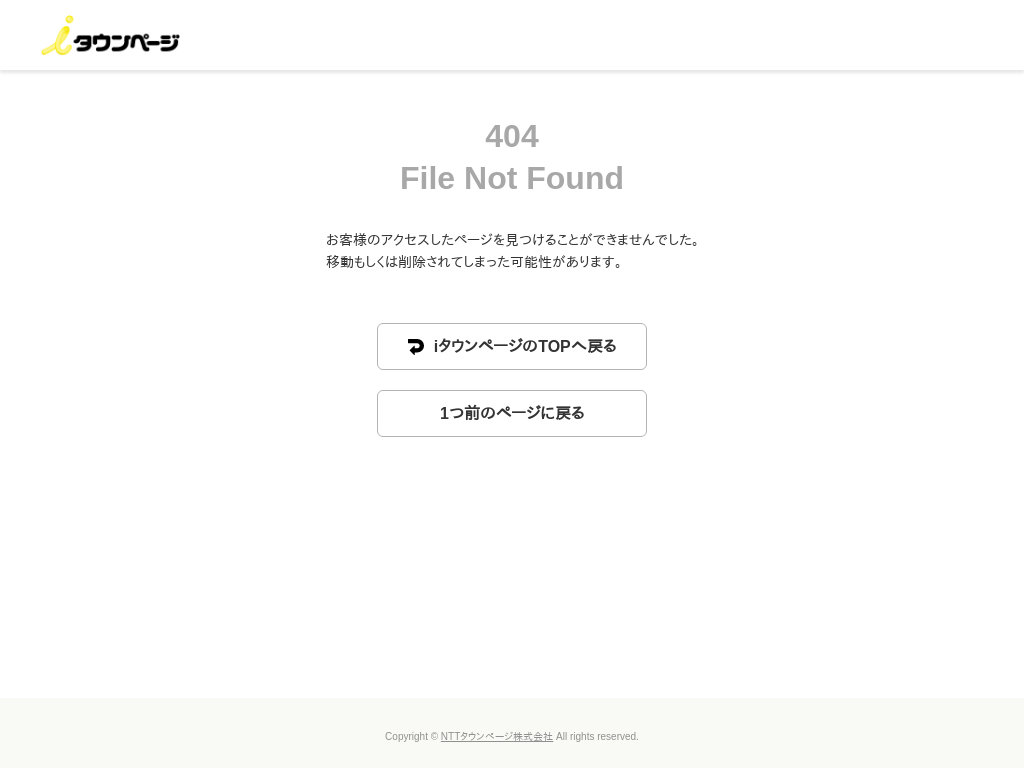Click the message line starting with 移動もしくは削除
Viewport: 1024px width, 768px height.
pos(476,262)
